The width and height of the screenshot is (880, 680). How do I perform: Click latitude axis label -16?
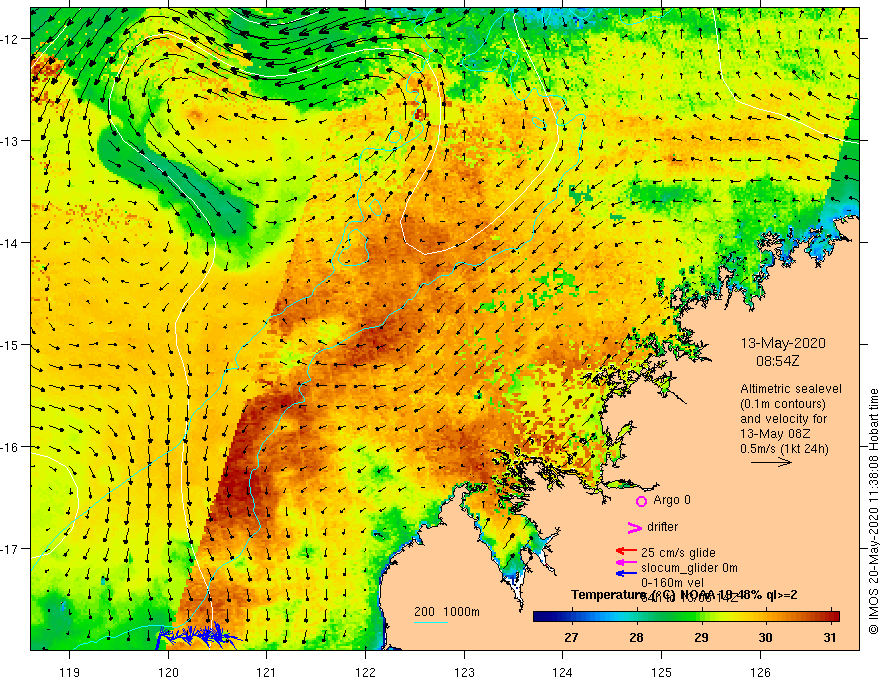[10, 447]
